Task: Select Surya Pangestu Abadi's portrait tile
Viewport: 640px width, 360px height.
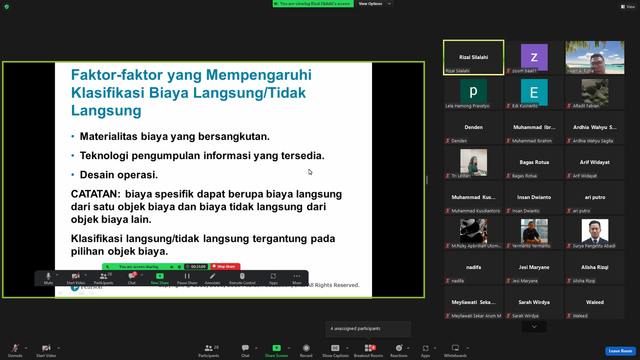Action: tap(595, 232)
